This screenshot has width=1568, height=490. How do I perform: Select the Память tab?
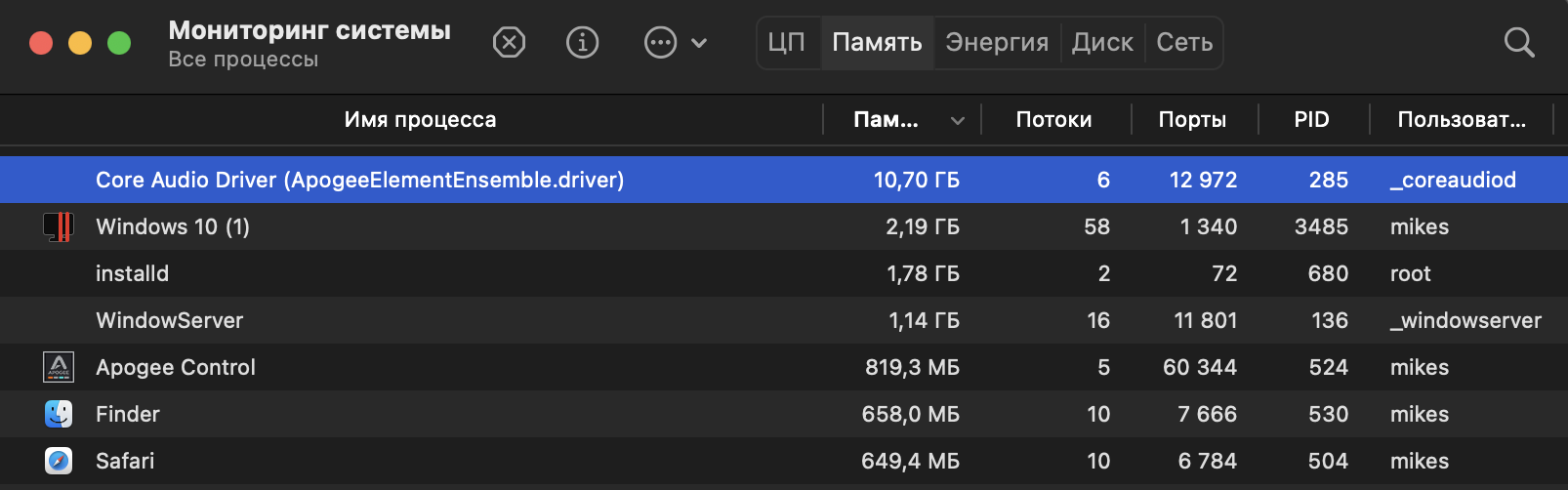877,43
